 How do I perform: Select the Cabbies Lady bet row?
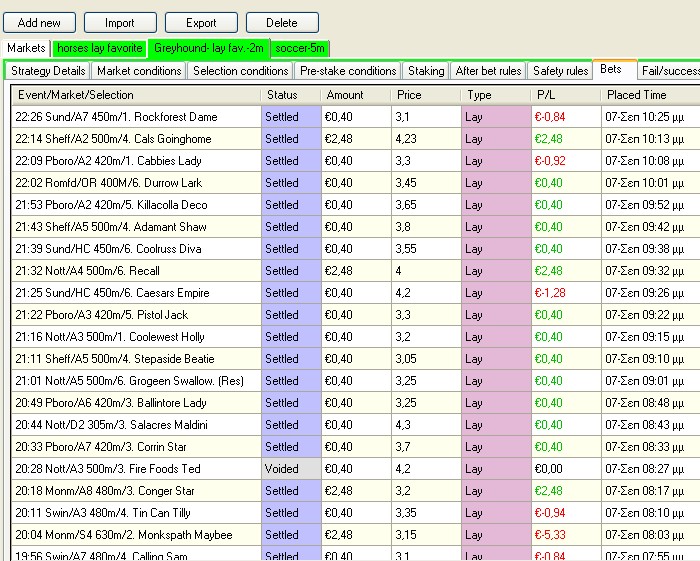point(356,161)
